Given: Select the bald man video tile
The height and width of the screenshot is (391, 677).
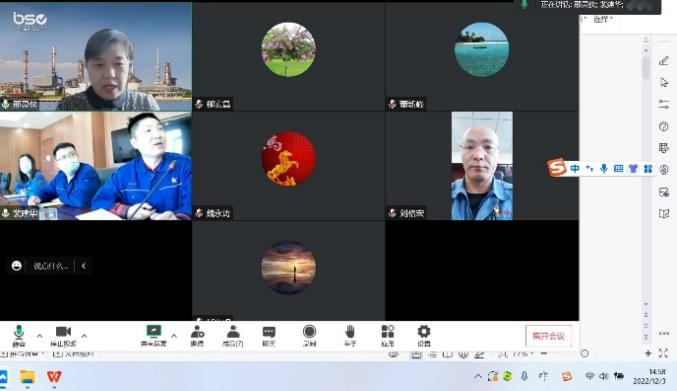Looking at the screenshot, I should click(x=482, y=166).
